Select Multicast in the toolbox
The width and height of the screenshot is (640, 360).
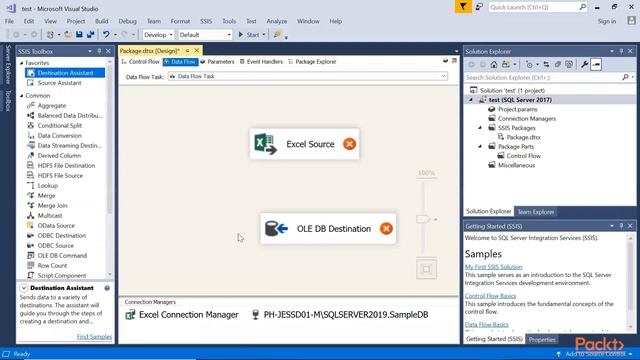pyautogui.click(x=50, y=216)
